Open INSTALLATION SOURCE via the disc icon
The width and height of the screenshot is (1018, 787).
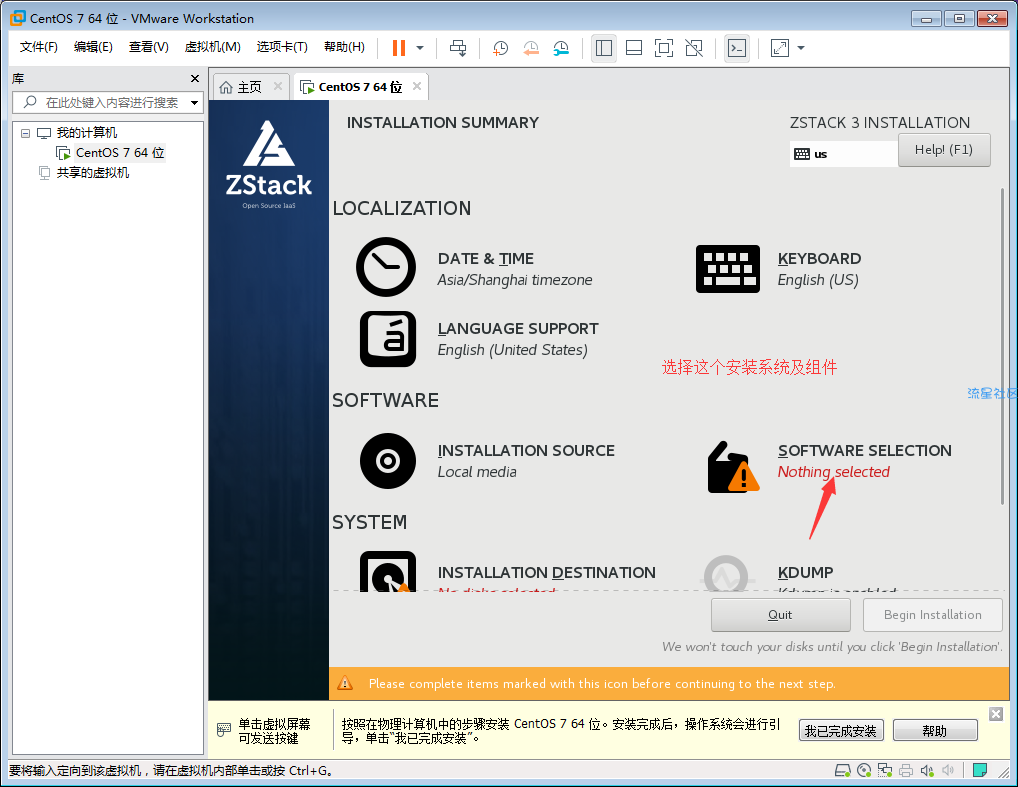coord(388,461)
